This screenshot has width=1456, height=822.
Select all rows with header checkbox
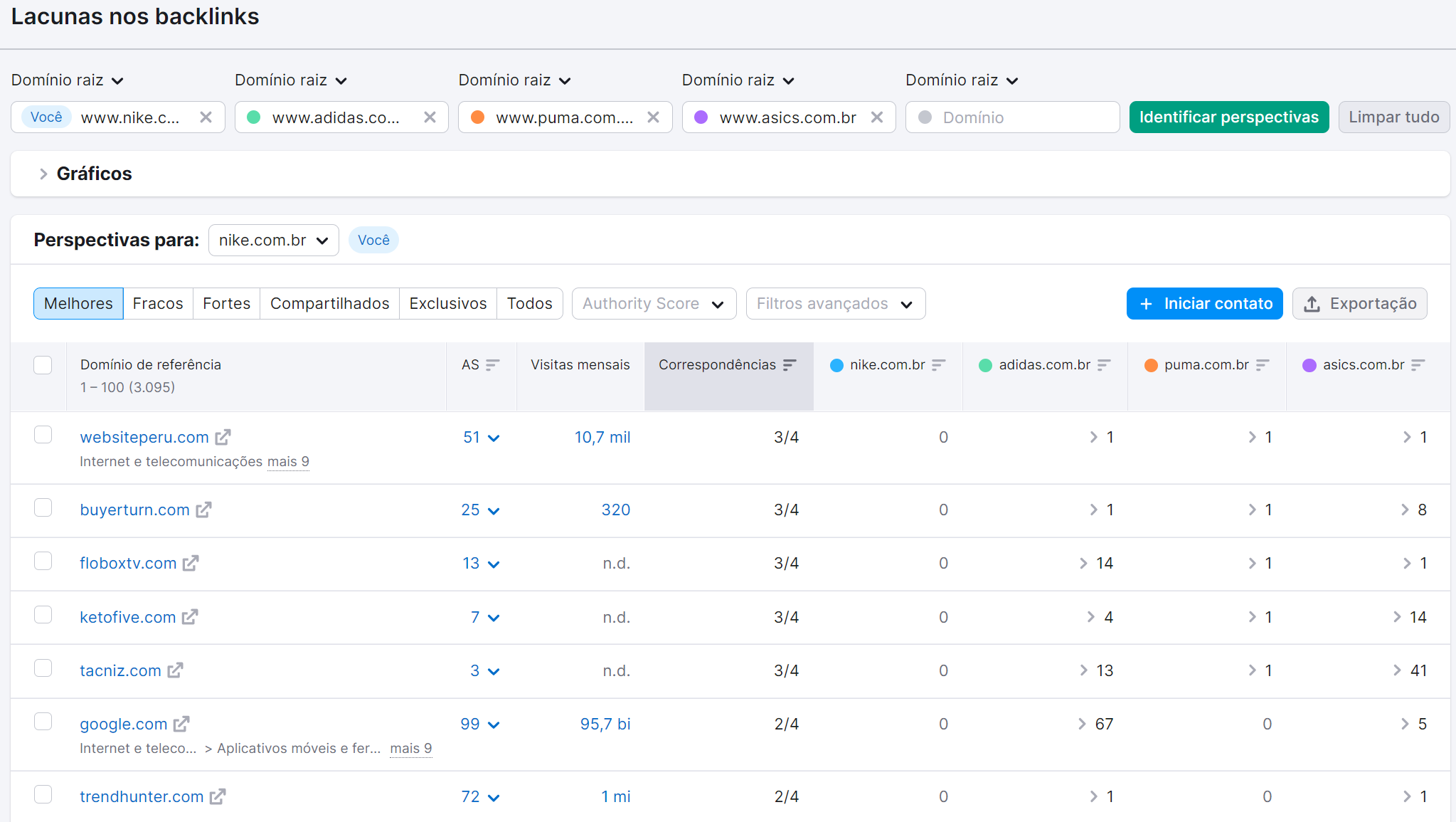[x=43, y=364]
